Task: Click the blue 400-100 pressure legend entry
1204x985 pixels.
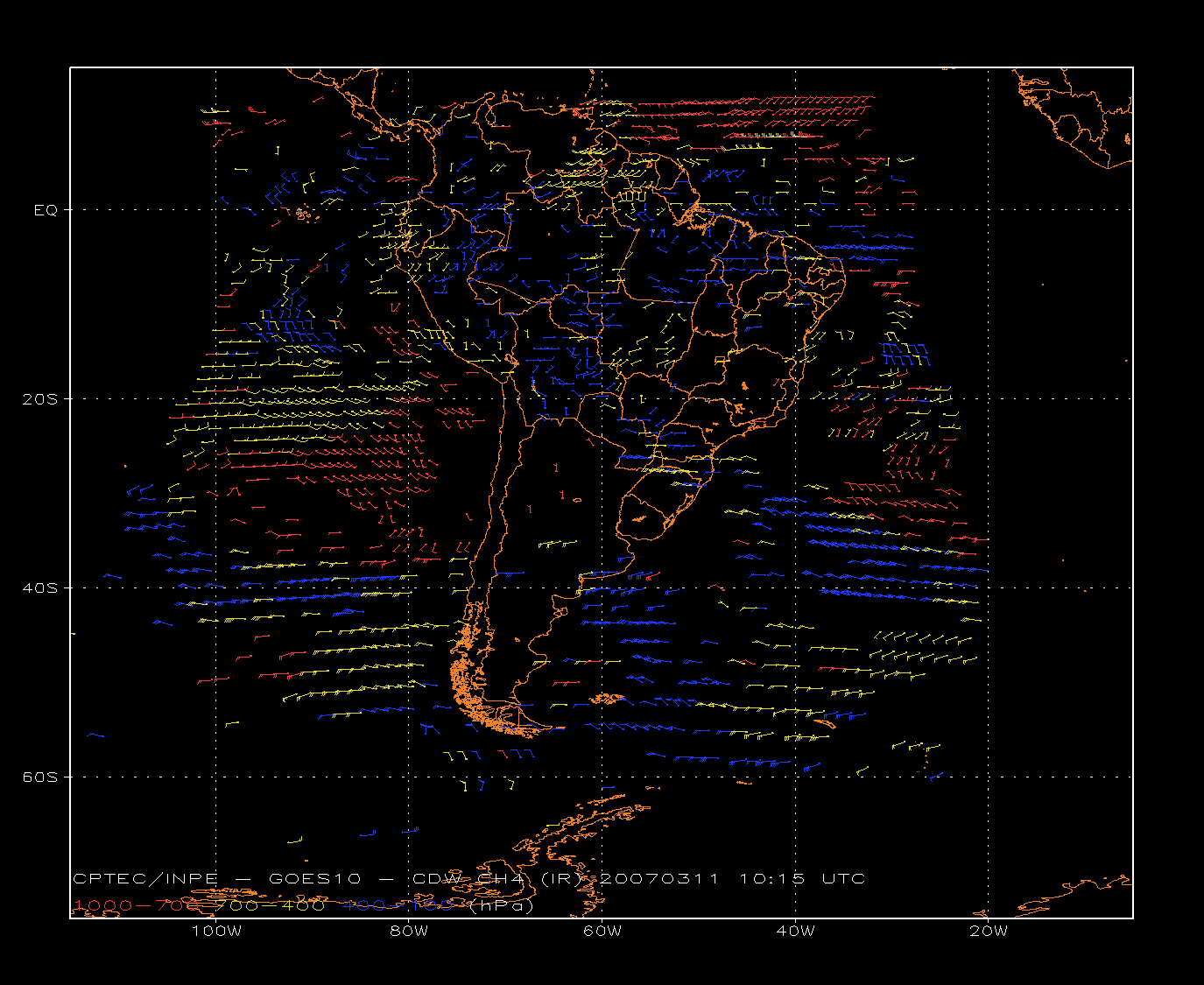Action: click(x=398, y=905)
